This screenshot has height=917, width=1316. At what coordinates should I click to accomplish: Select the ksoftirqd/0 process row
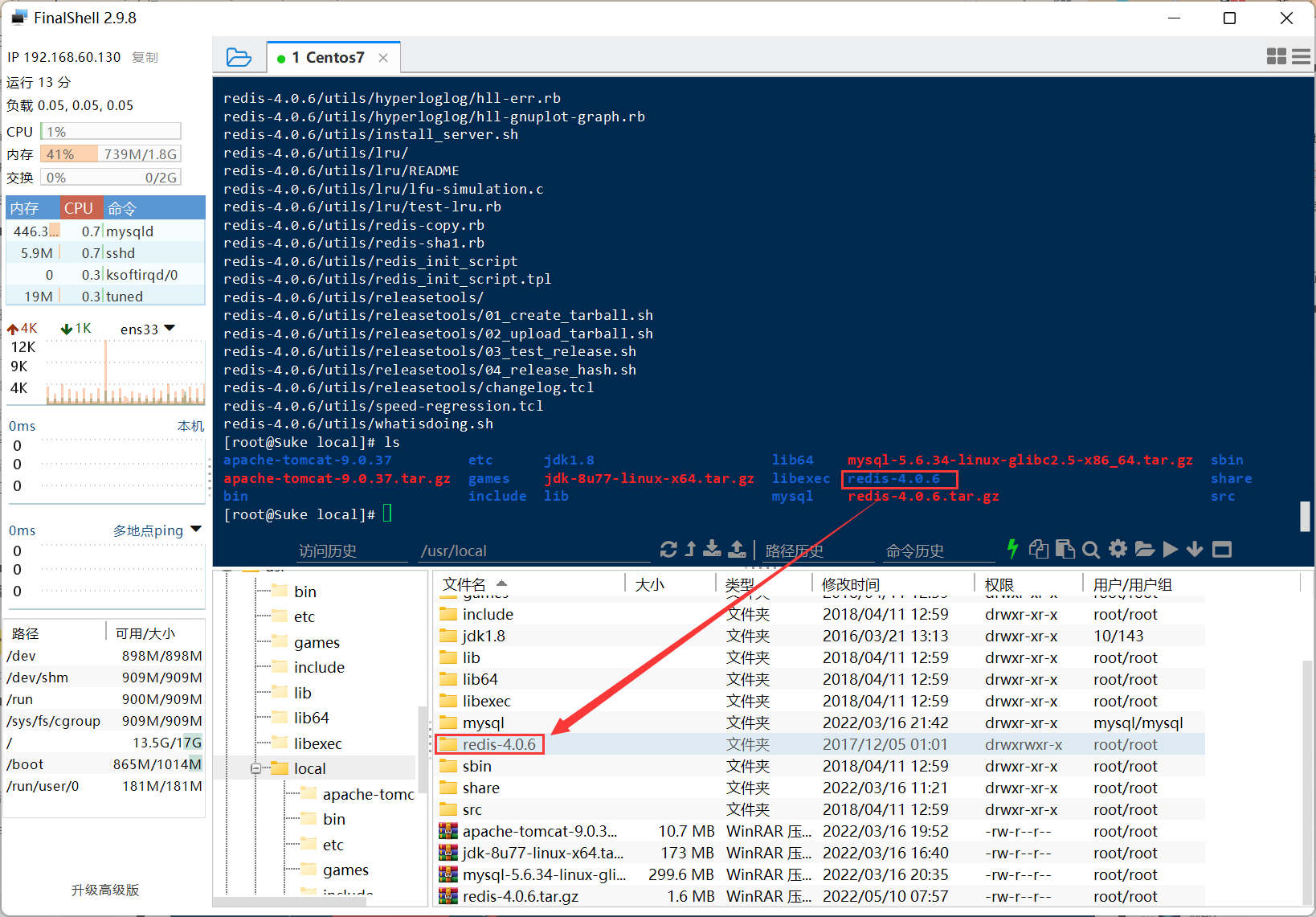(x=105, y=275)
